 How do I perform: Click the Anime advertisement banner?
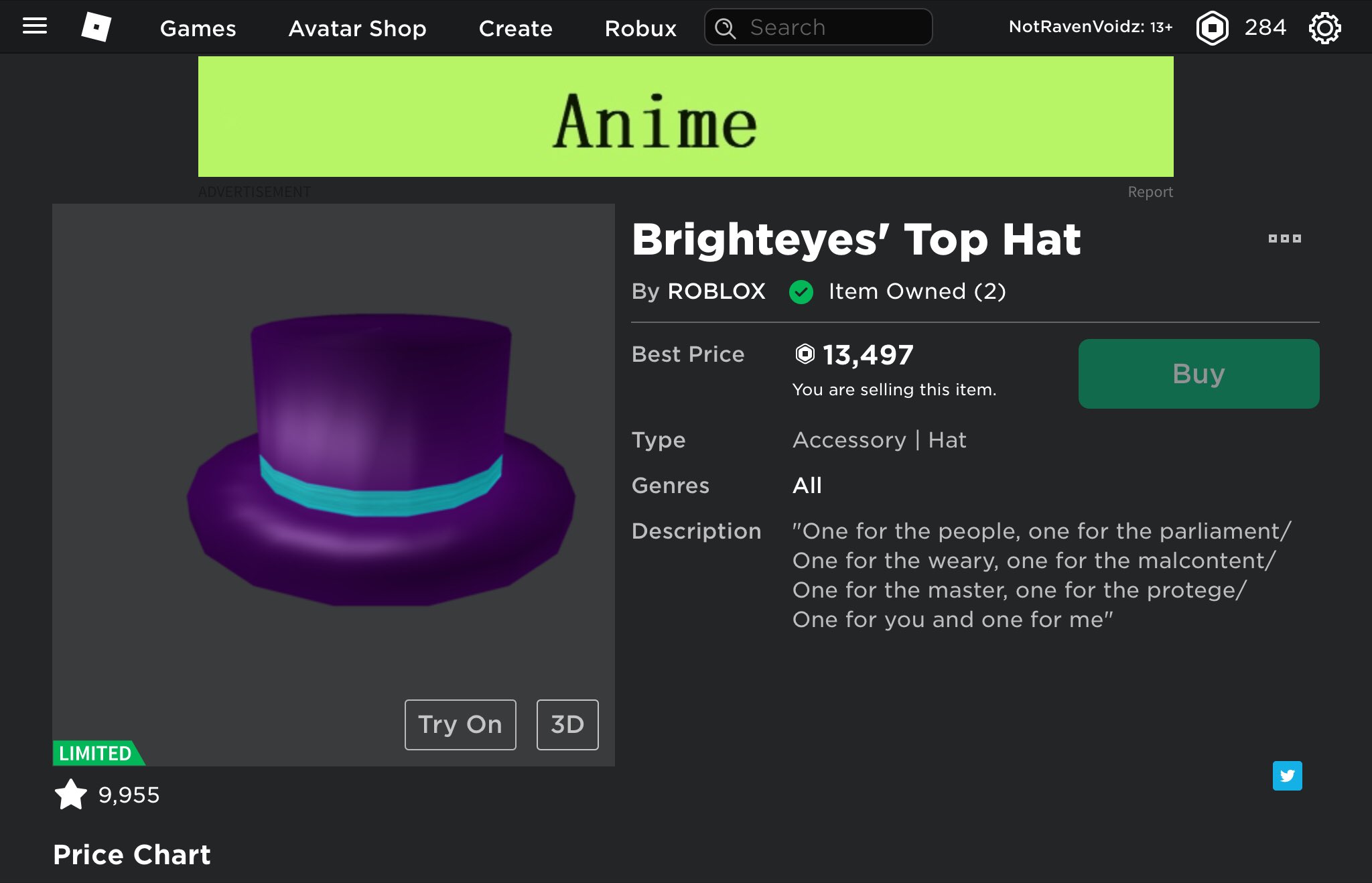(685, 117)
